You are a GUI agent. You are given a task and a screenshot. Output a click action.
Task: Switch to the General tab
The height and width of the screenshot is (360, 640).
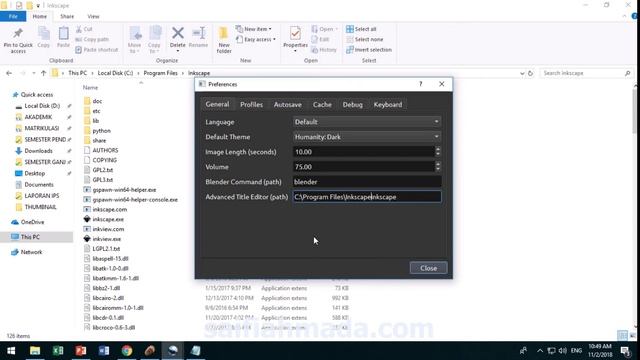coord(217,104)
